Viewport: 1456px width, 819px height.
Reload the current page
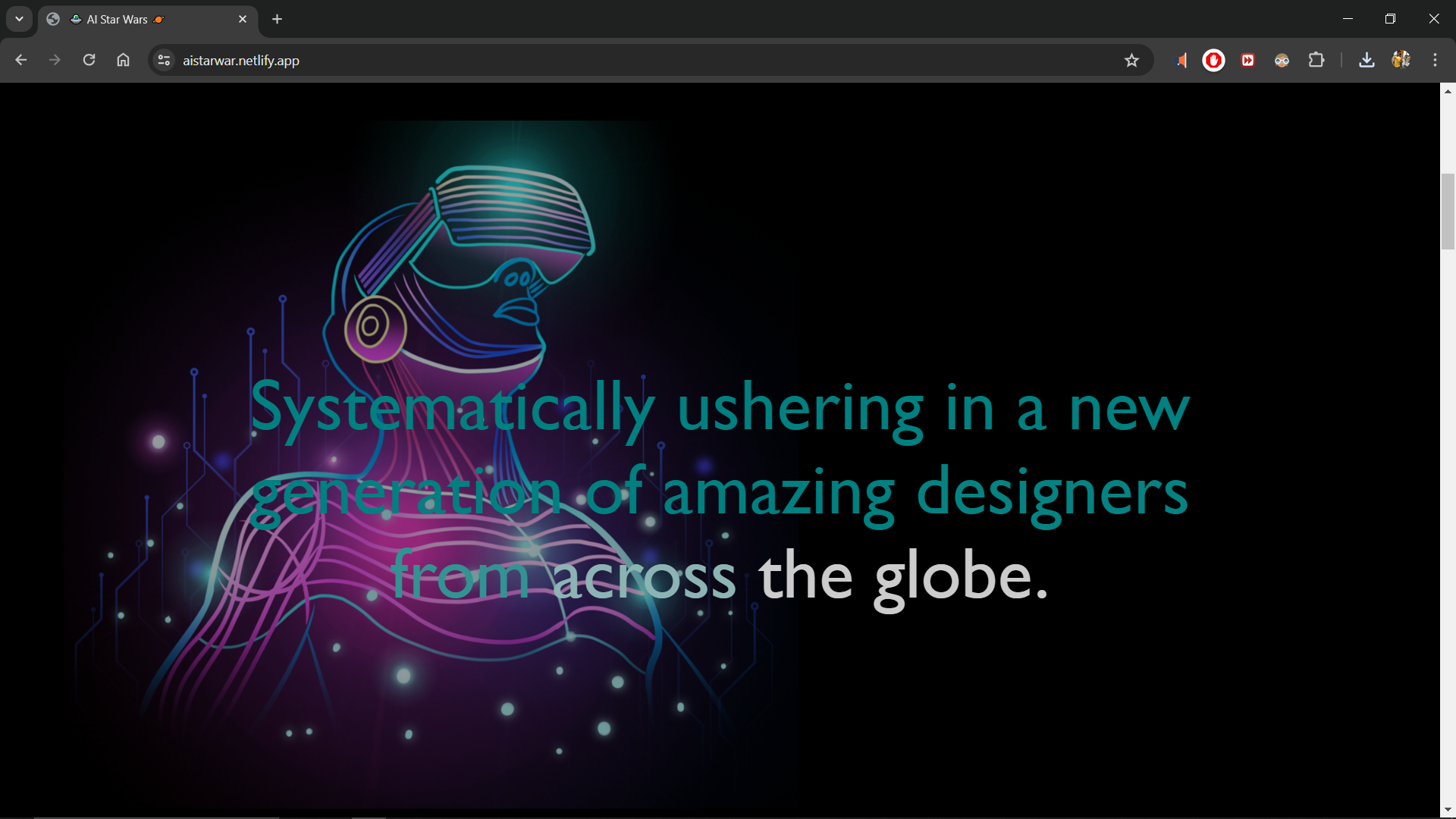(x=89, y=60)
